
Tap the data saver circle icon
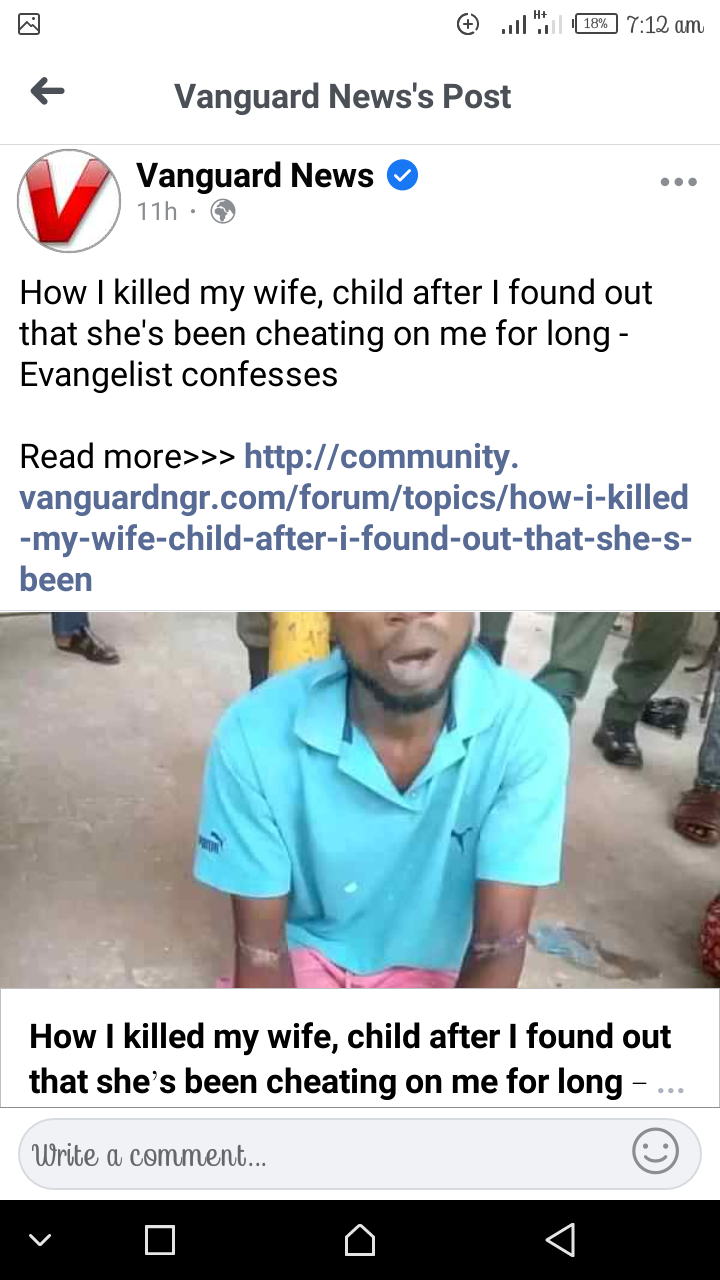[x=468, y=24]
